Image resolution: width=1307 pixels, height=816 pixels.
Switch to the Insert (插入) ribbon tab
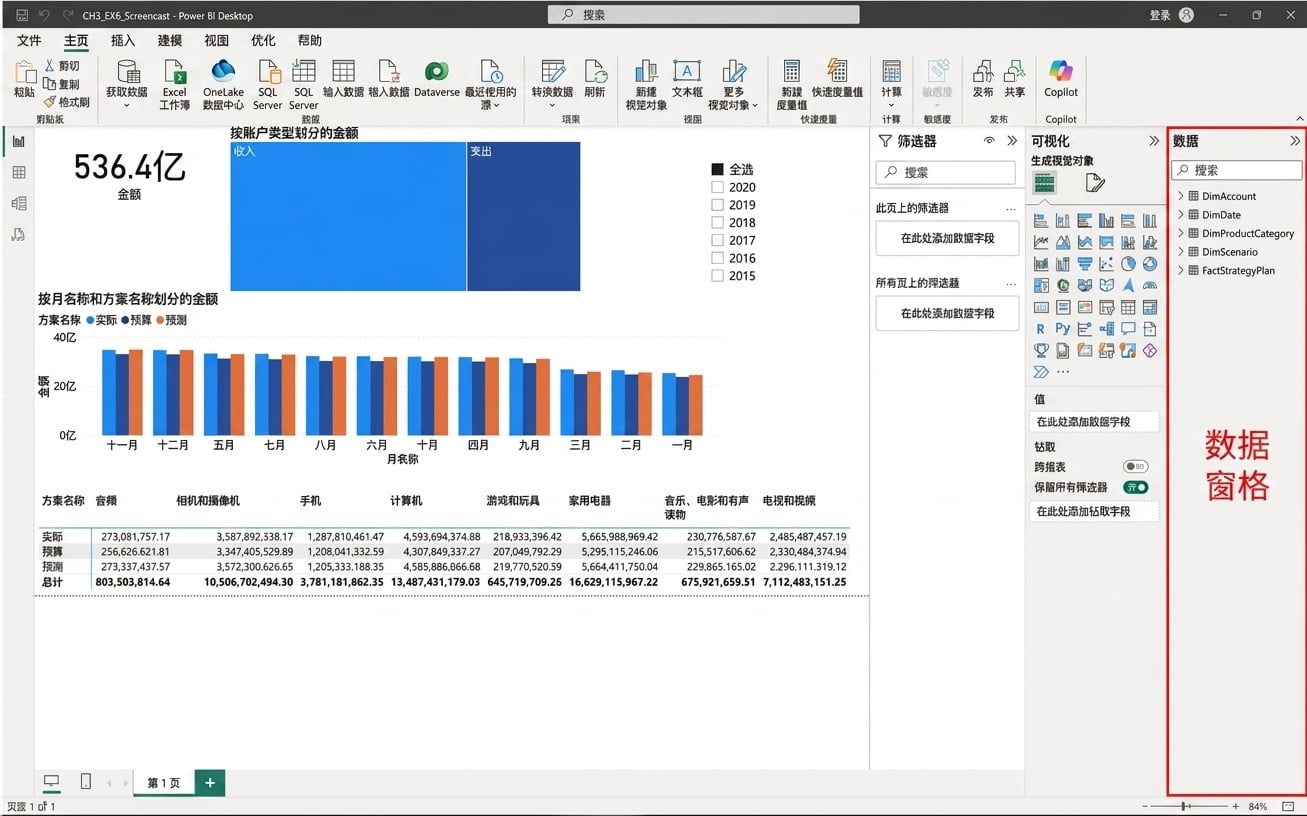pyautogui.click(x=122, y=41)
